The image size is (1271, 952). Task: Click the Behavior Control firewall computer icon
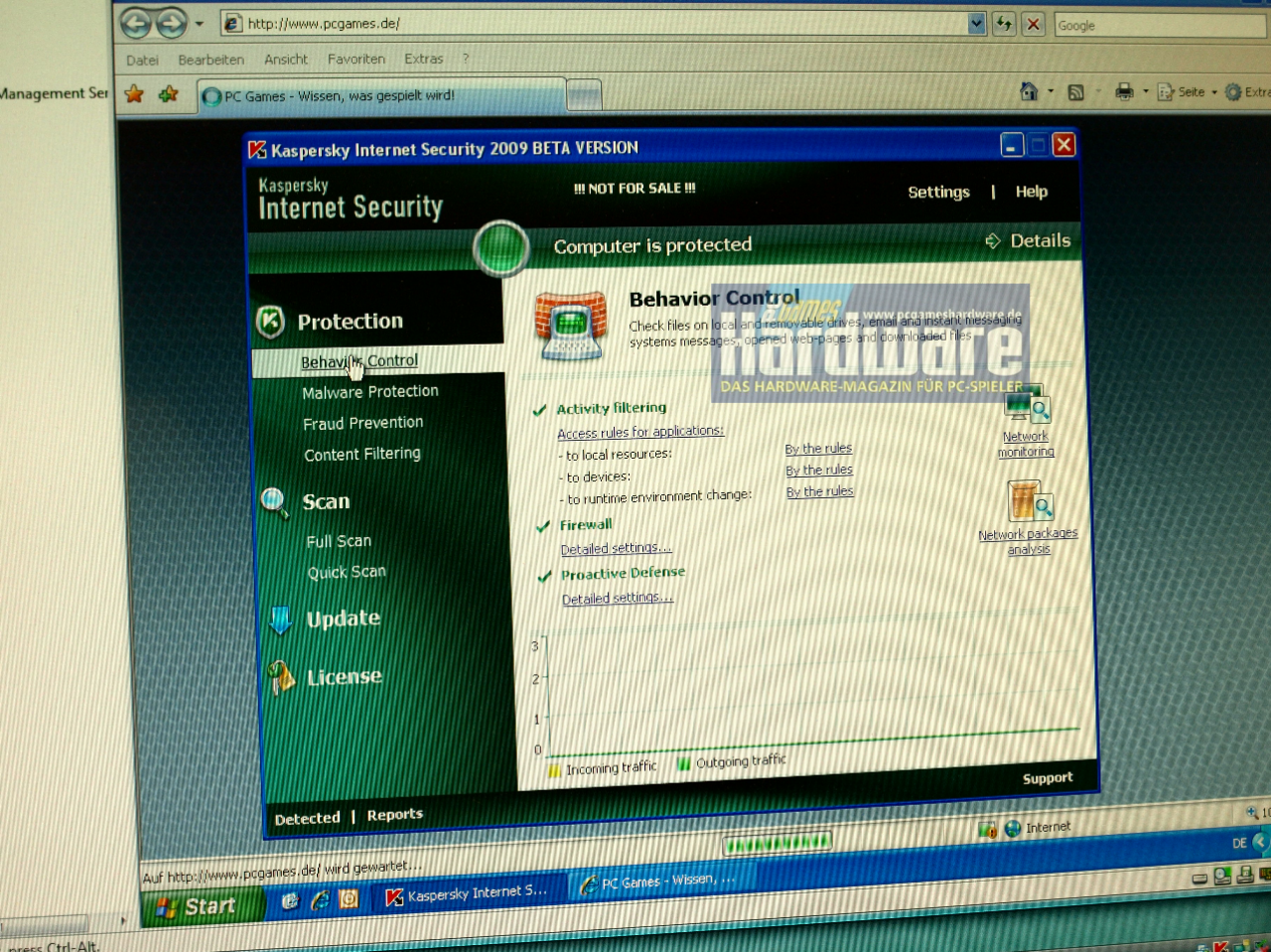click(x=571, y=325)
